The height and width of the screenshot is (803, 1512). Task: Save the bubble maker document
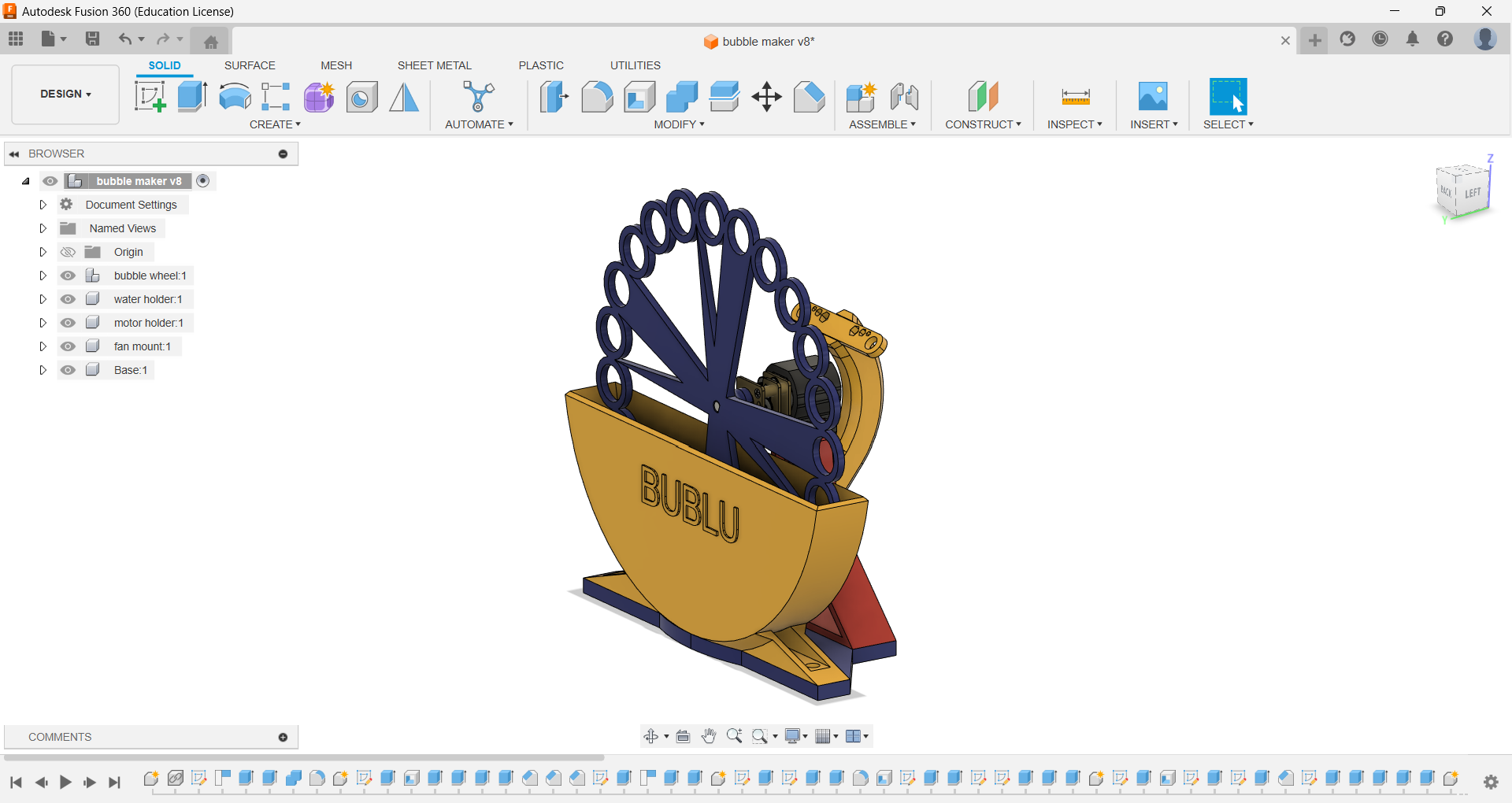coord(93,39)
